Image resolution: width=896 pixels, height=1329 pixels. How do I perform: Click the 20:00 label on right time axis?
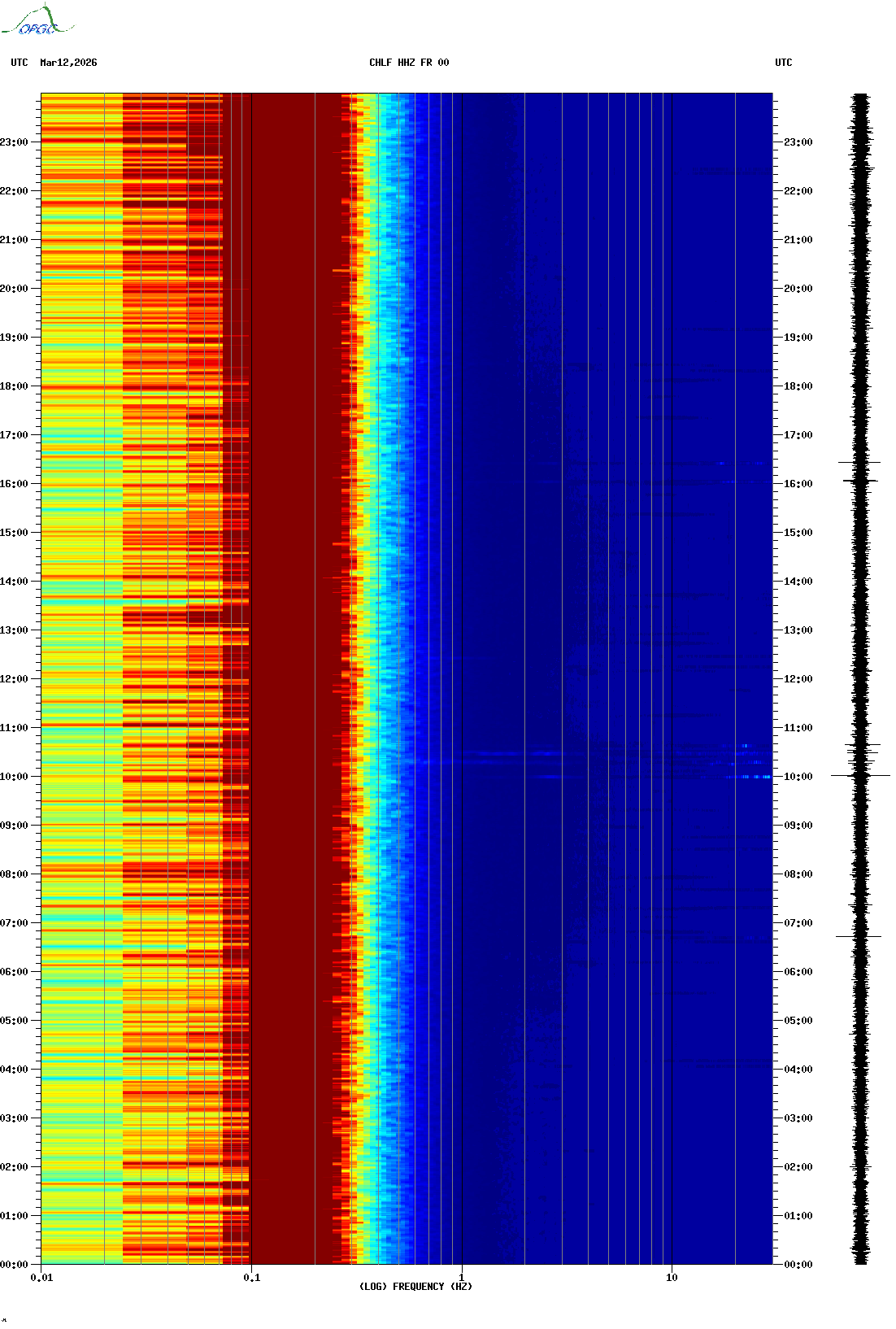[x=798, y=289]
